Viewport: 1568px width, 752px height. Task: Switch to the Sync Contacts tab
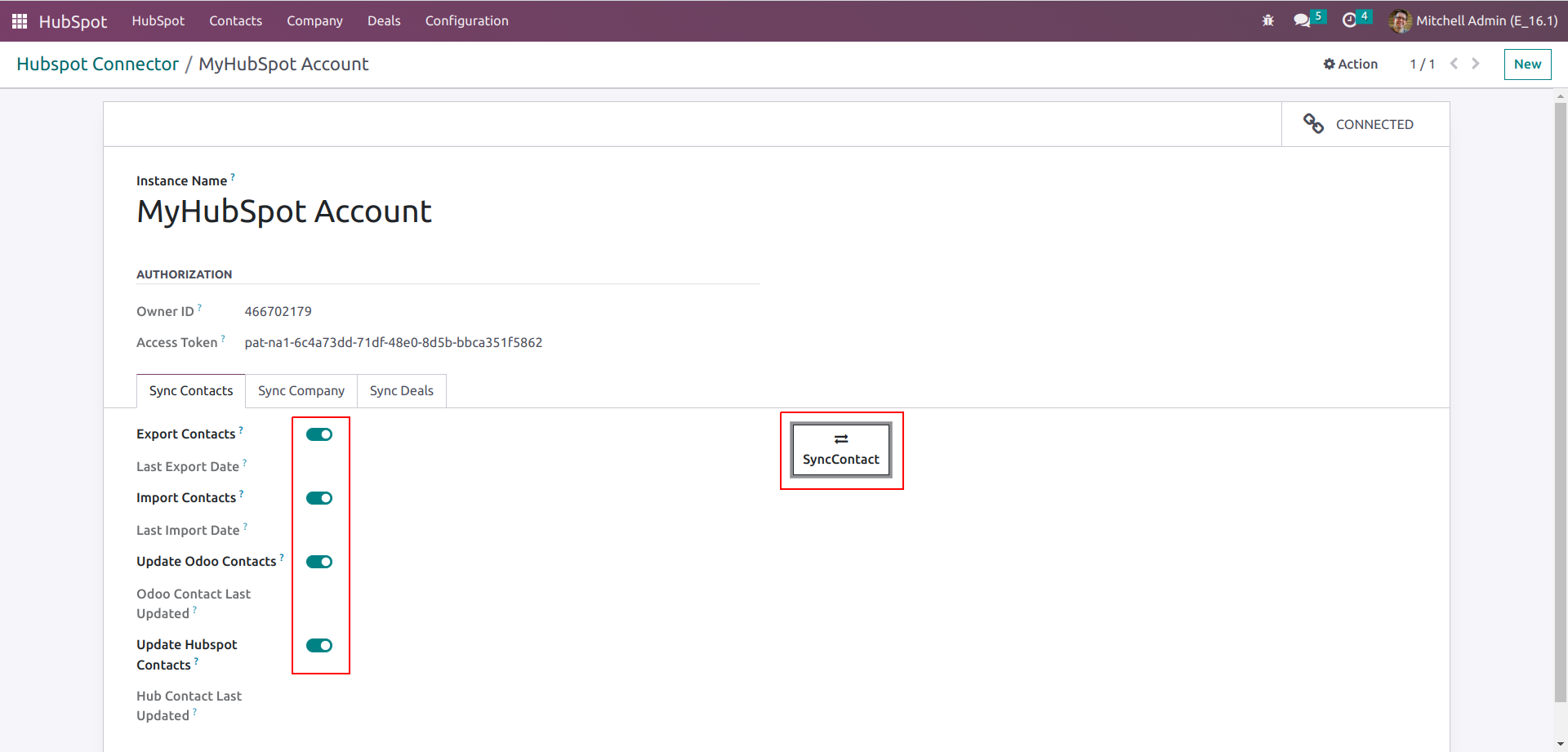click(191, 391)
